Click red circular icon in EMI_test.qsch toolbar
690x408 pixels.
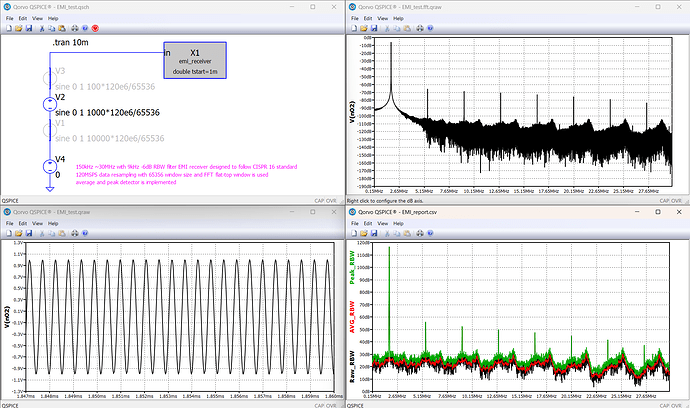95,28
